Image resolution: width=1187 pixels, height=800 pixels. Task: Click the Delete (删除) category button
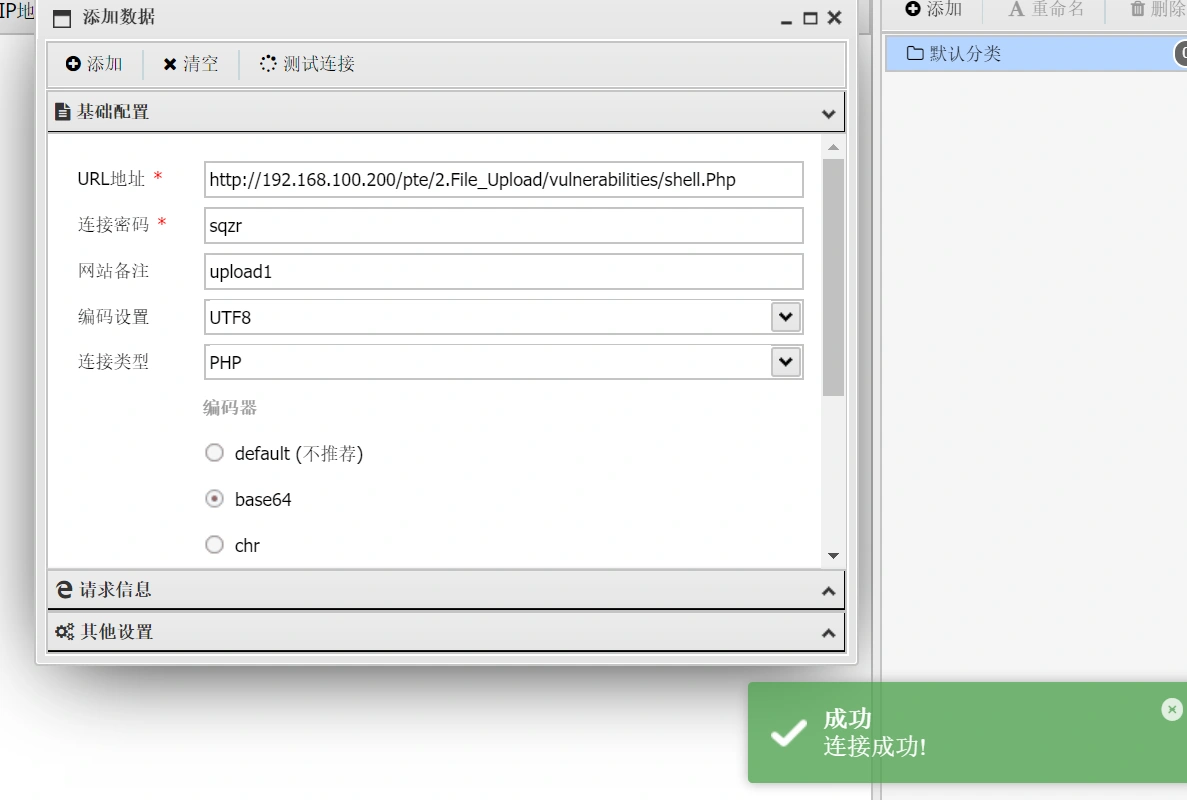point(1157,9)
